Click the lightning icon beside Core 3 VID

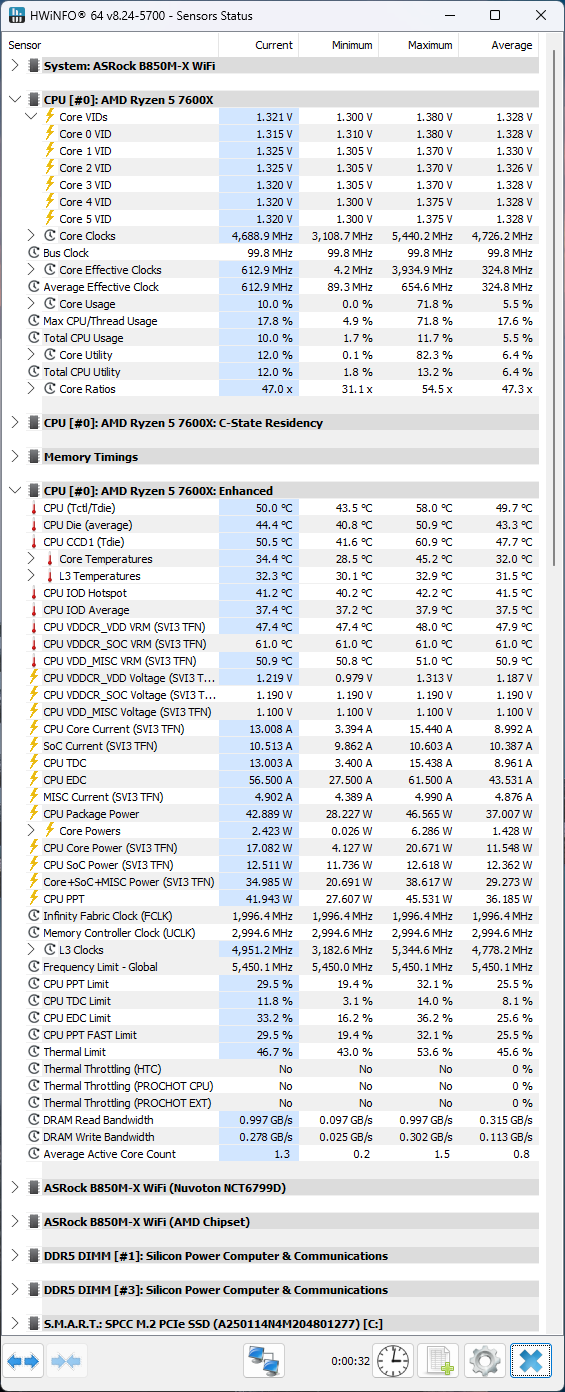tap(50, 185)
